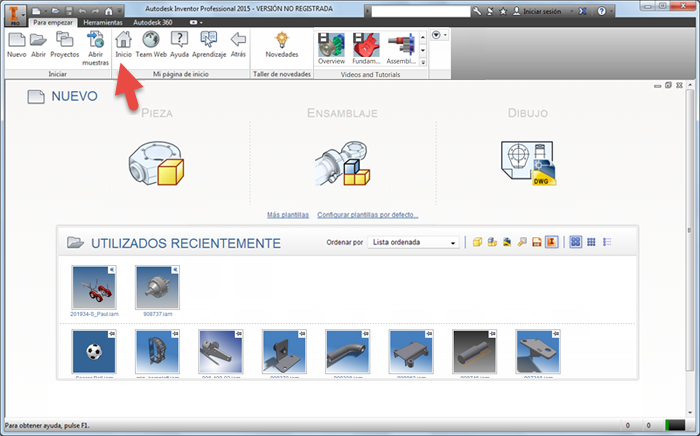Toggle the drawing files filter icon
Screen dimensions: 700x436
[507, 242]
